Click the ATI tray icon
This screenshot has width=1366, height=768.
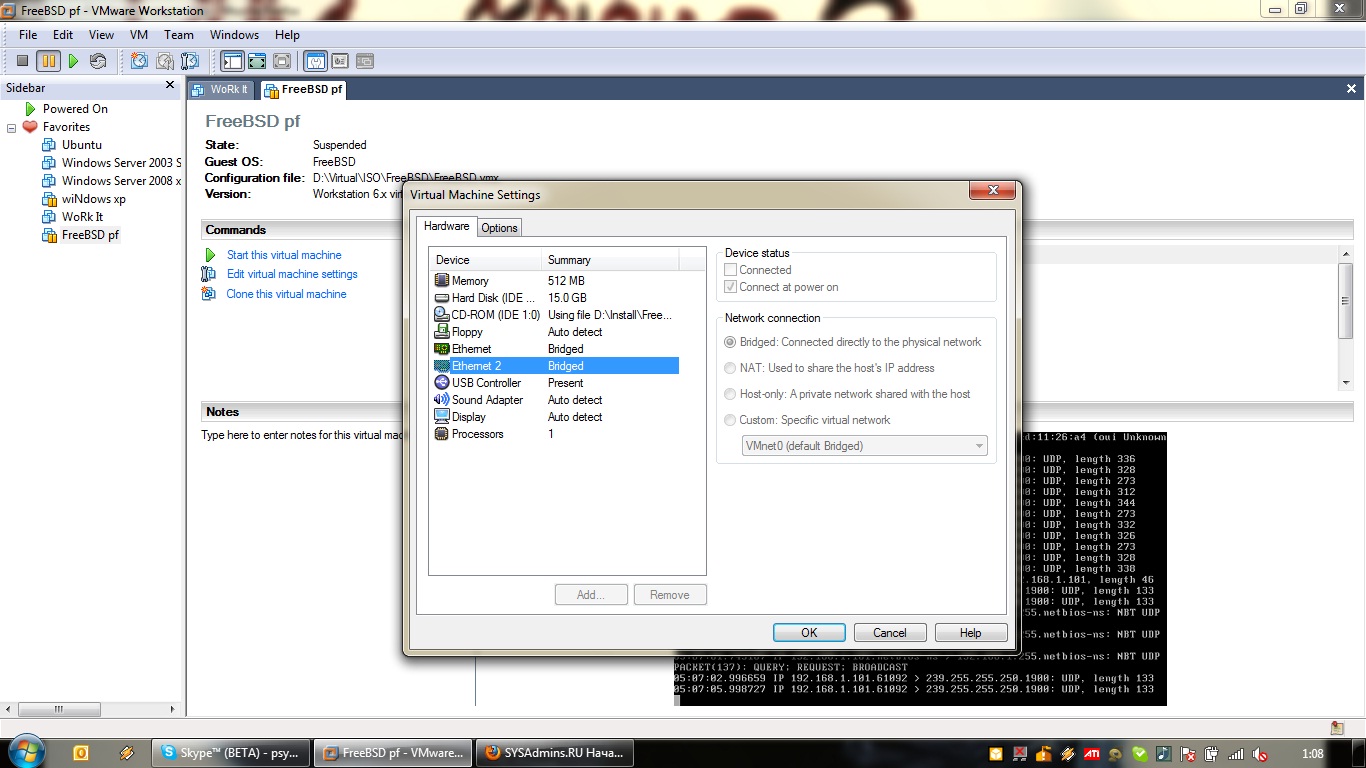point(1093,754)
